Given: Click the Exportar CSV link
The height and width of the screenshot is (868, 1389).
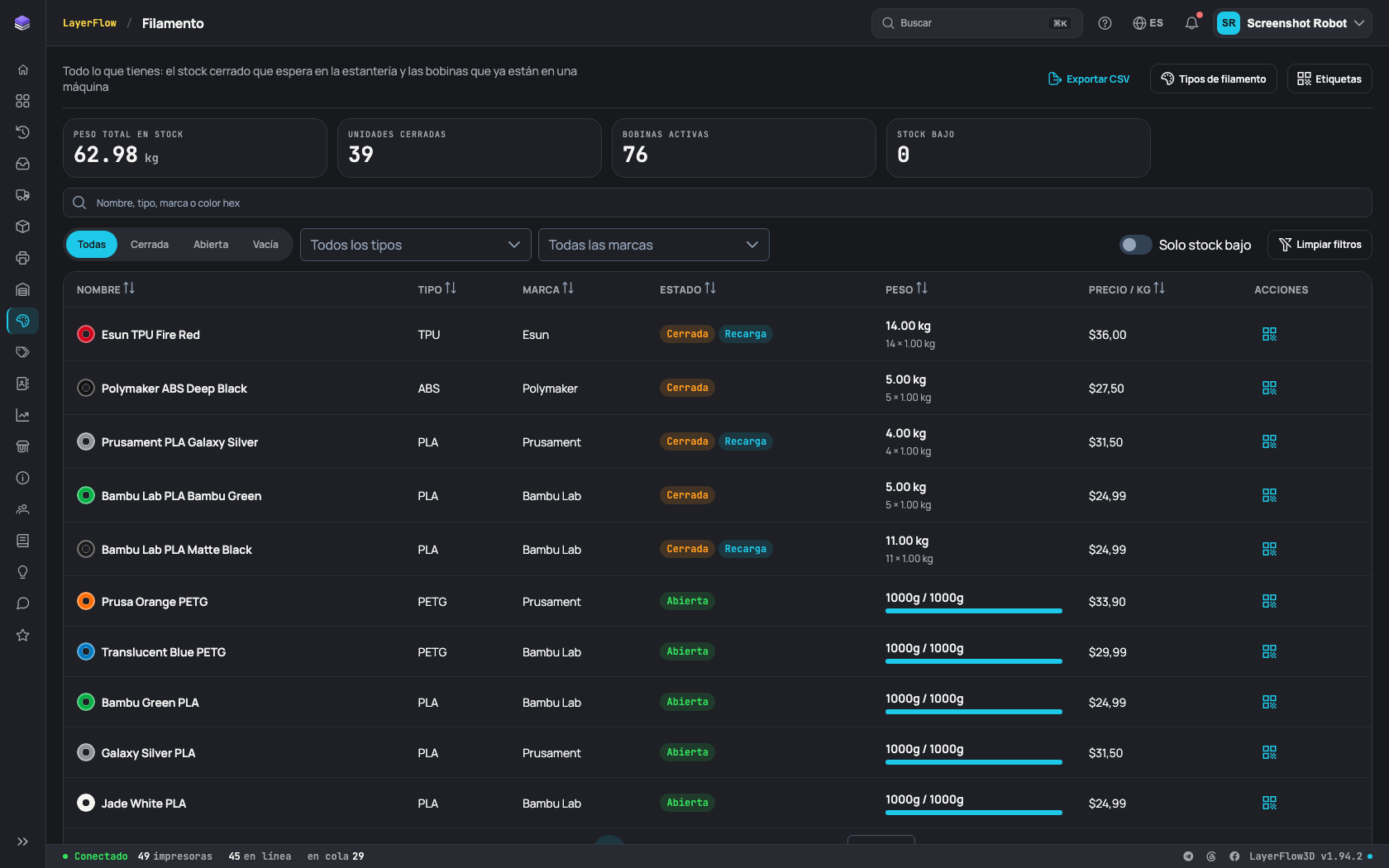Looking at the screenshot, I should [1088, 79].
